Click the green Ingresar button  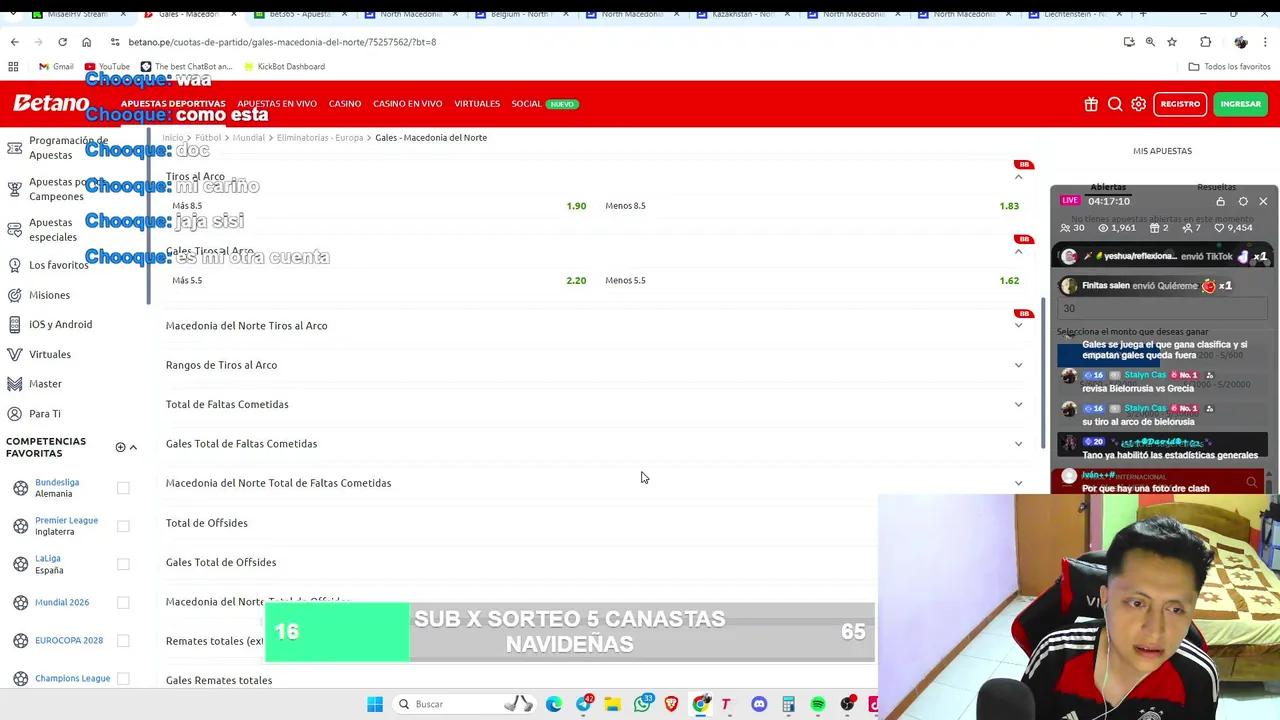click(x=1240, y=104)
